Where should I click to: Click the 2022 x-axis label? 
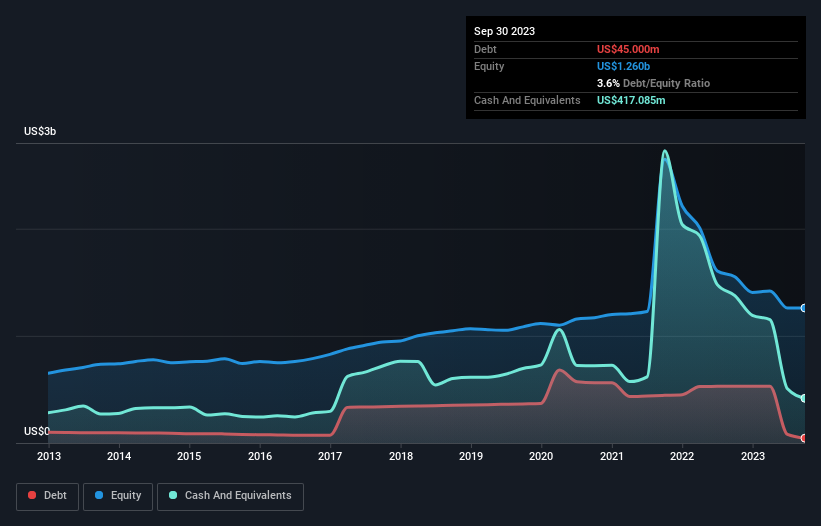[x=682, y=456]
